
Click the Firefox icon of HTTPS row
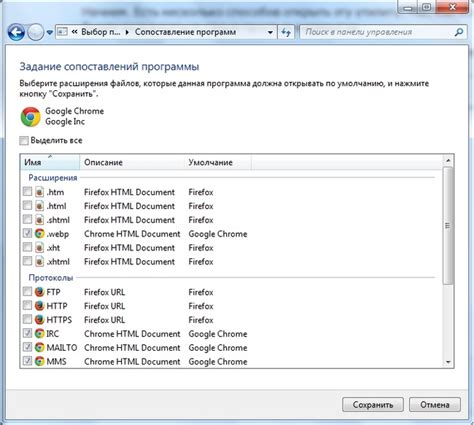pyautogui.click(x=39, y=320)
